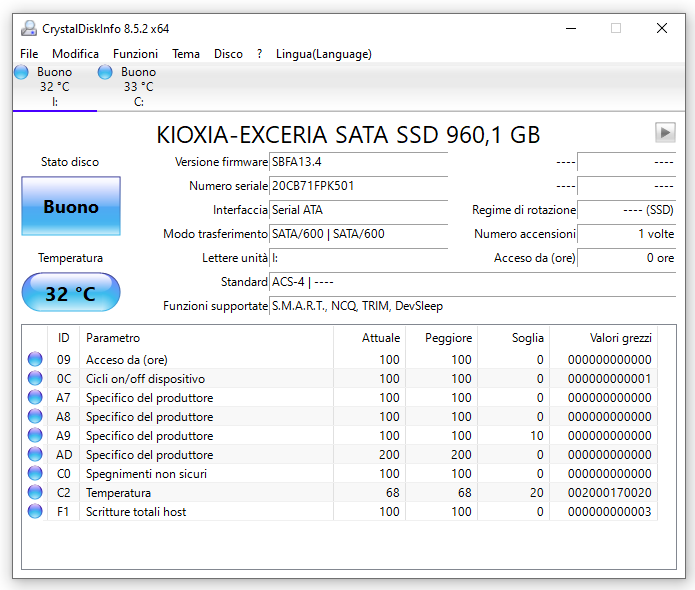Viewport: 695px width, 590px height.
Task: Click the blue status orb for drive I:
Action: (21, 72)
